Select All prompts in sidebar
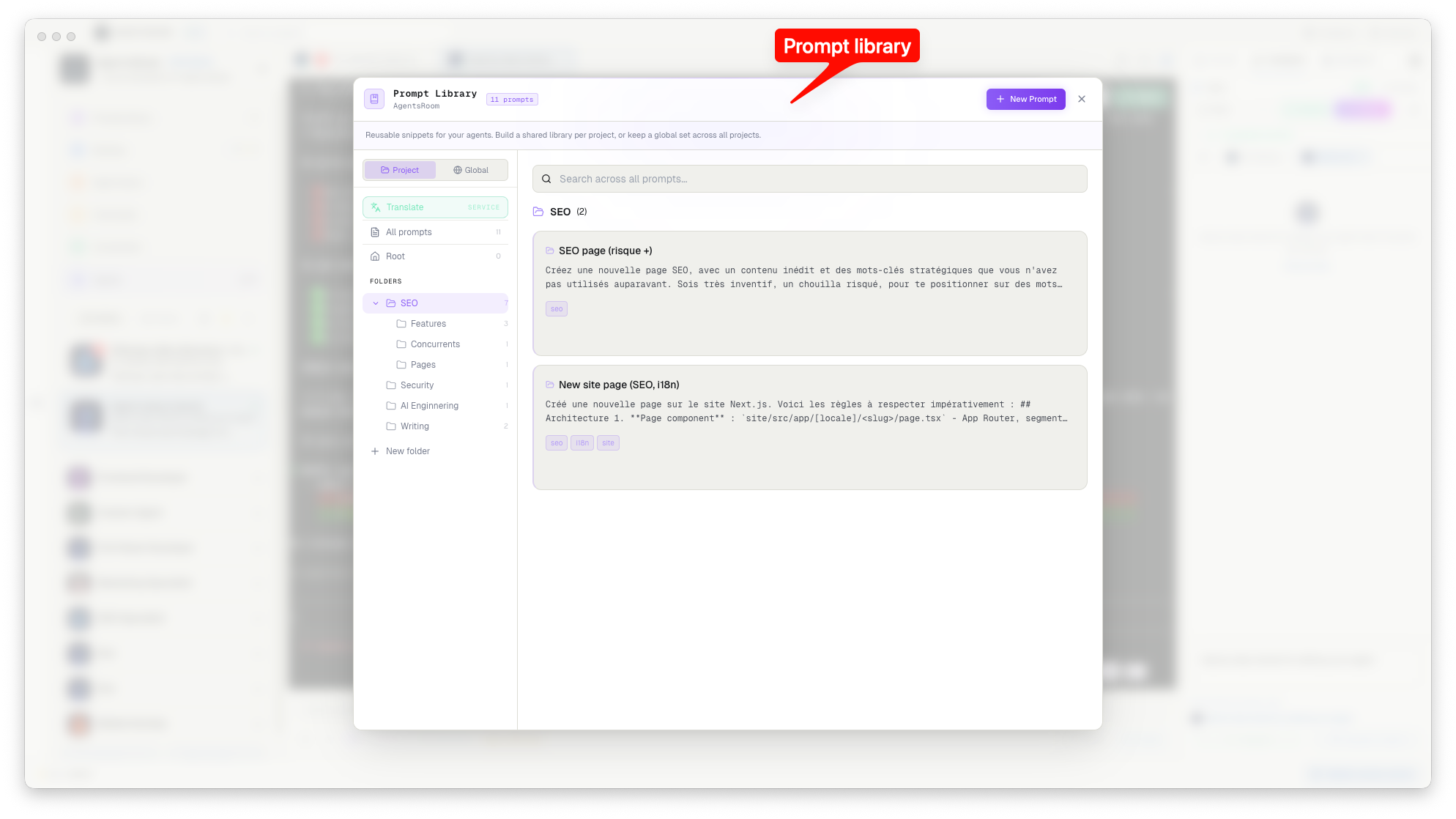Image resolution: width=1456 pixels, height=819 pixels. coord(435,232)
